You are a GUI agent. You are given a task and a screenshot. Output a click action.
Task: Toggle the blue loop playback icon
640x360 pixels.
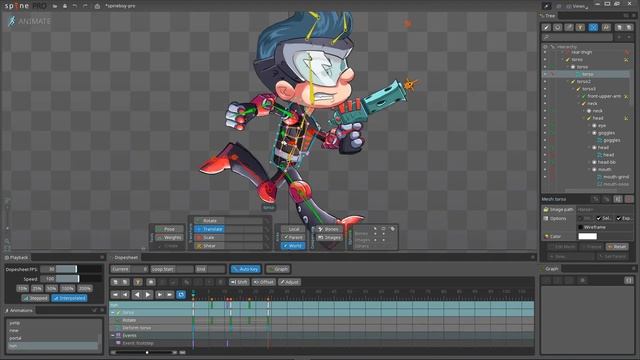(x=181, y=294)
